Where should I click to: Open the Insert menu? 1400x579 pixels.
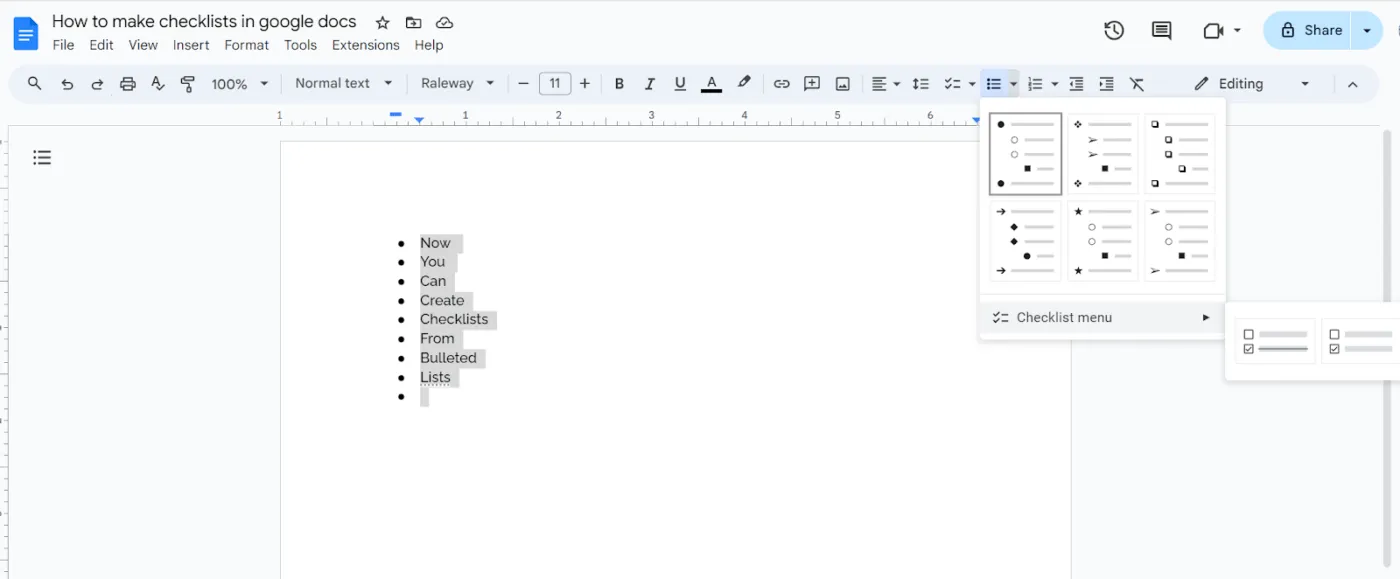(191, 45)
